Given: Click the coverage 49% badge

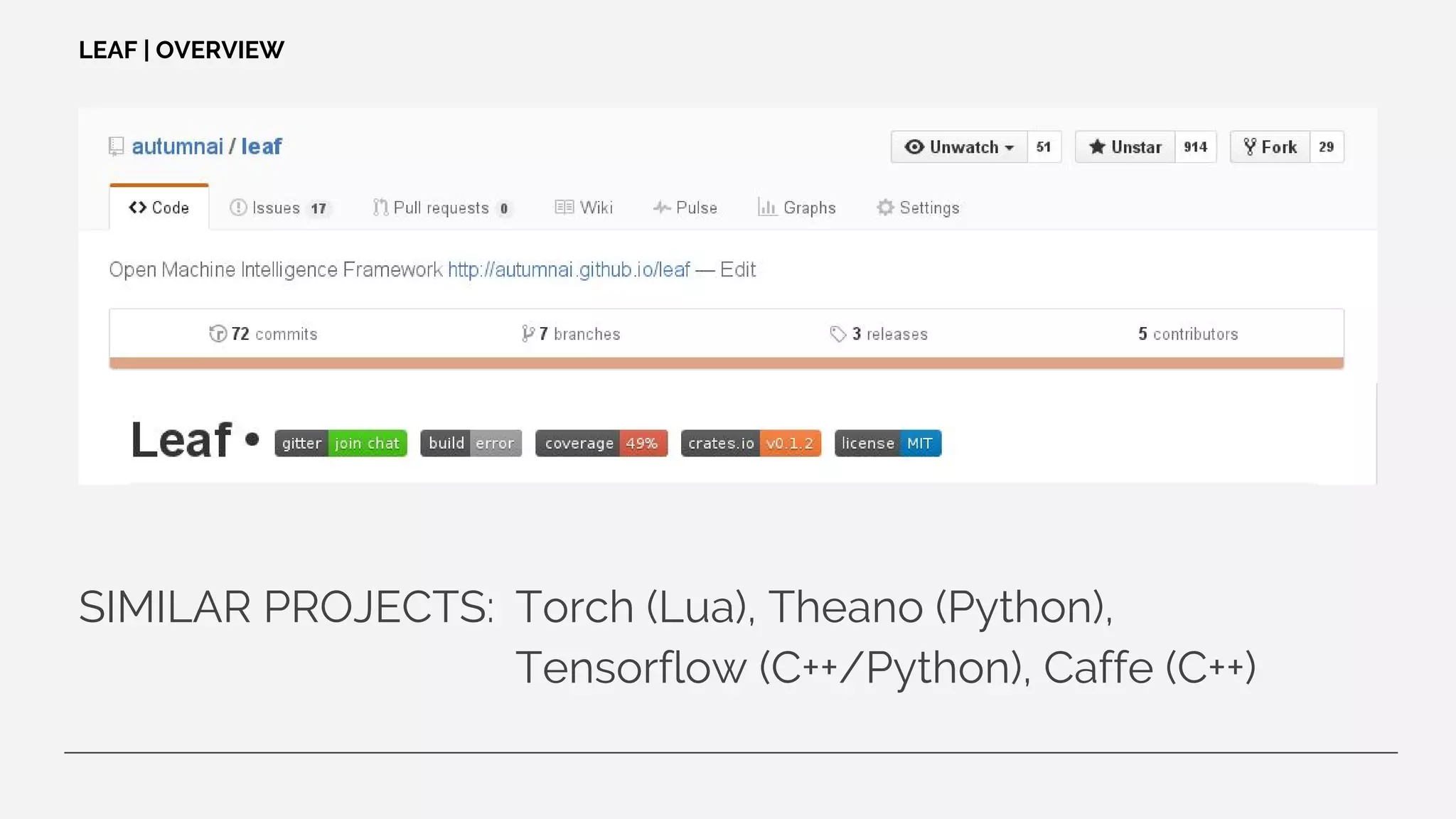Looking at the screenshot, I should click(601, 443).
